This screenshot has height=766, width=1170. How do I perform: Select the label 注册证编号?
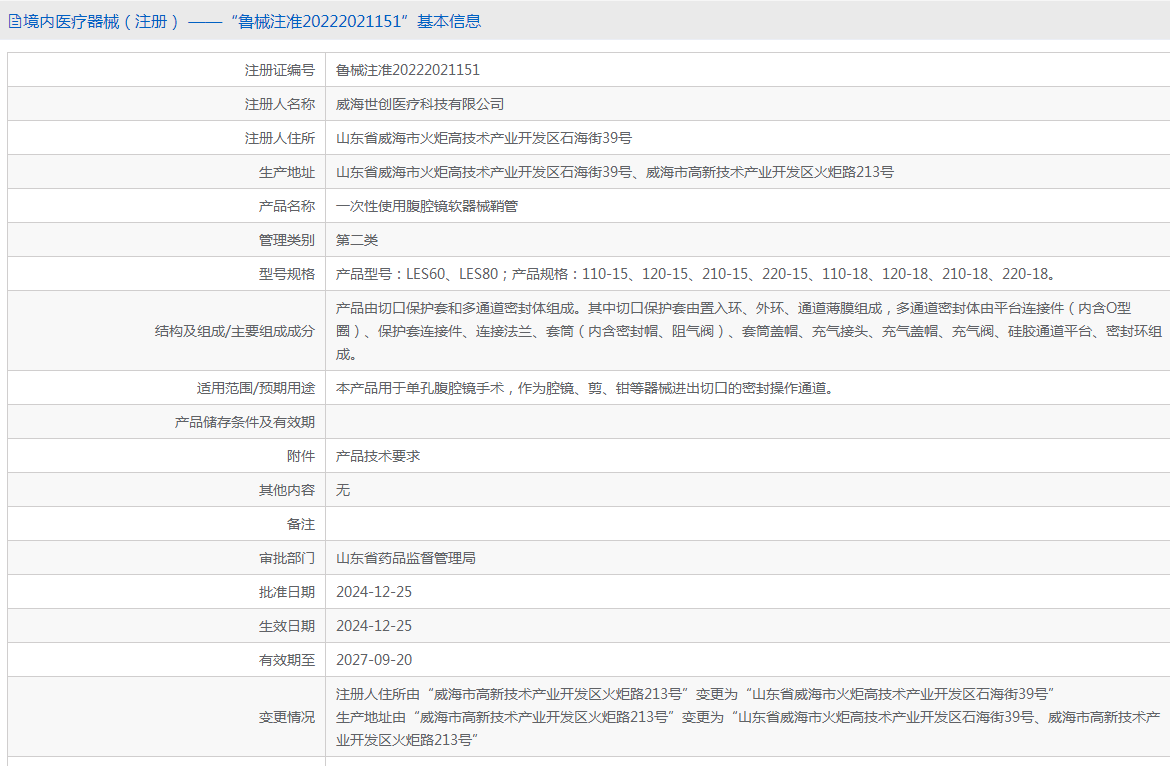pyautogui.click(x=280, y=70)
